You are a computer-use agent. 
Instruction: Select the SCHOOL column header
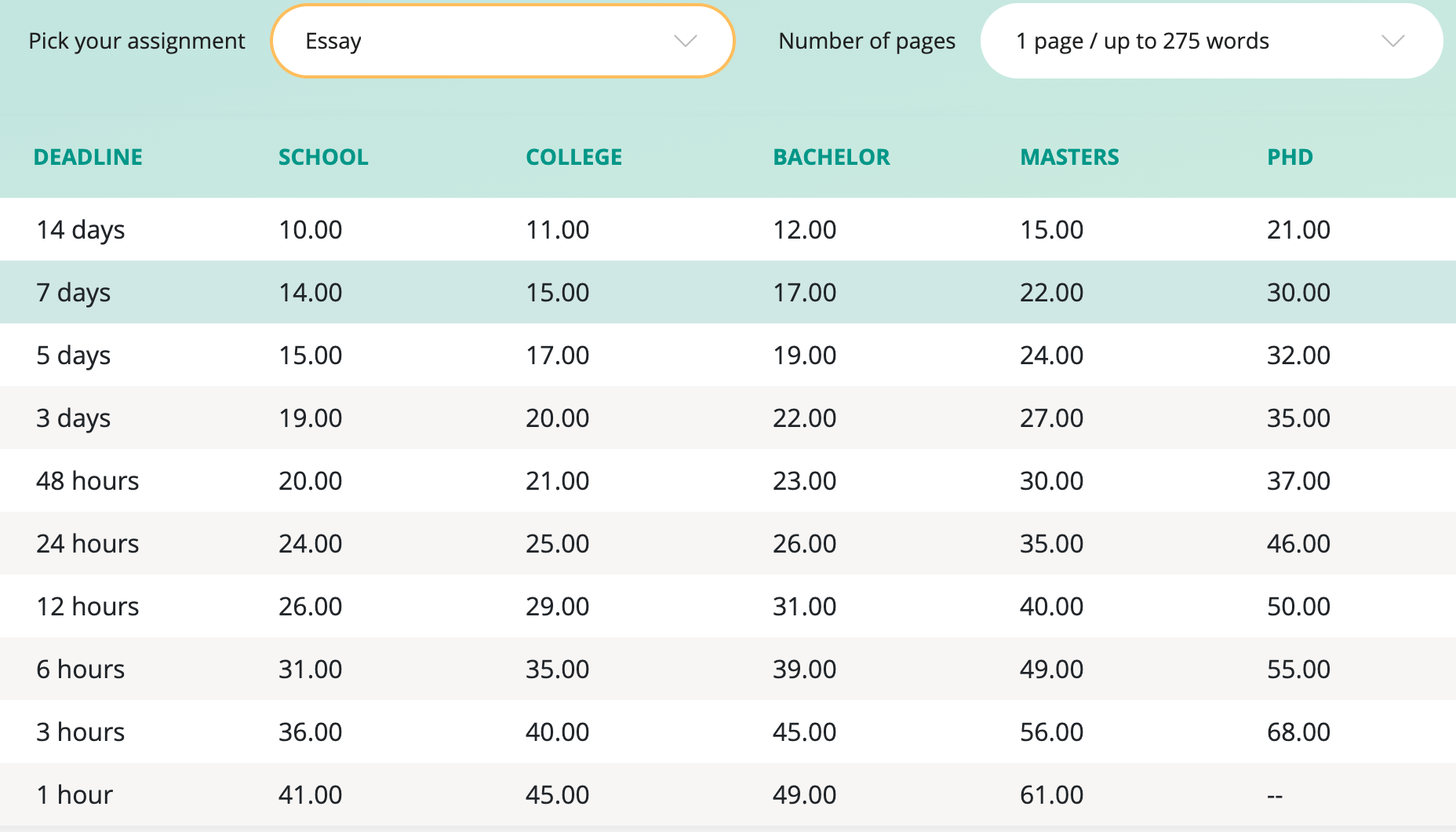323,157
